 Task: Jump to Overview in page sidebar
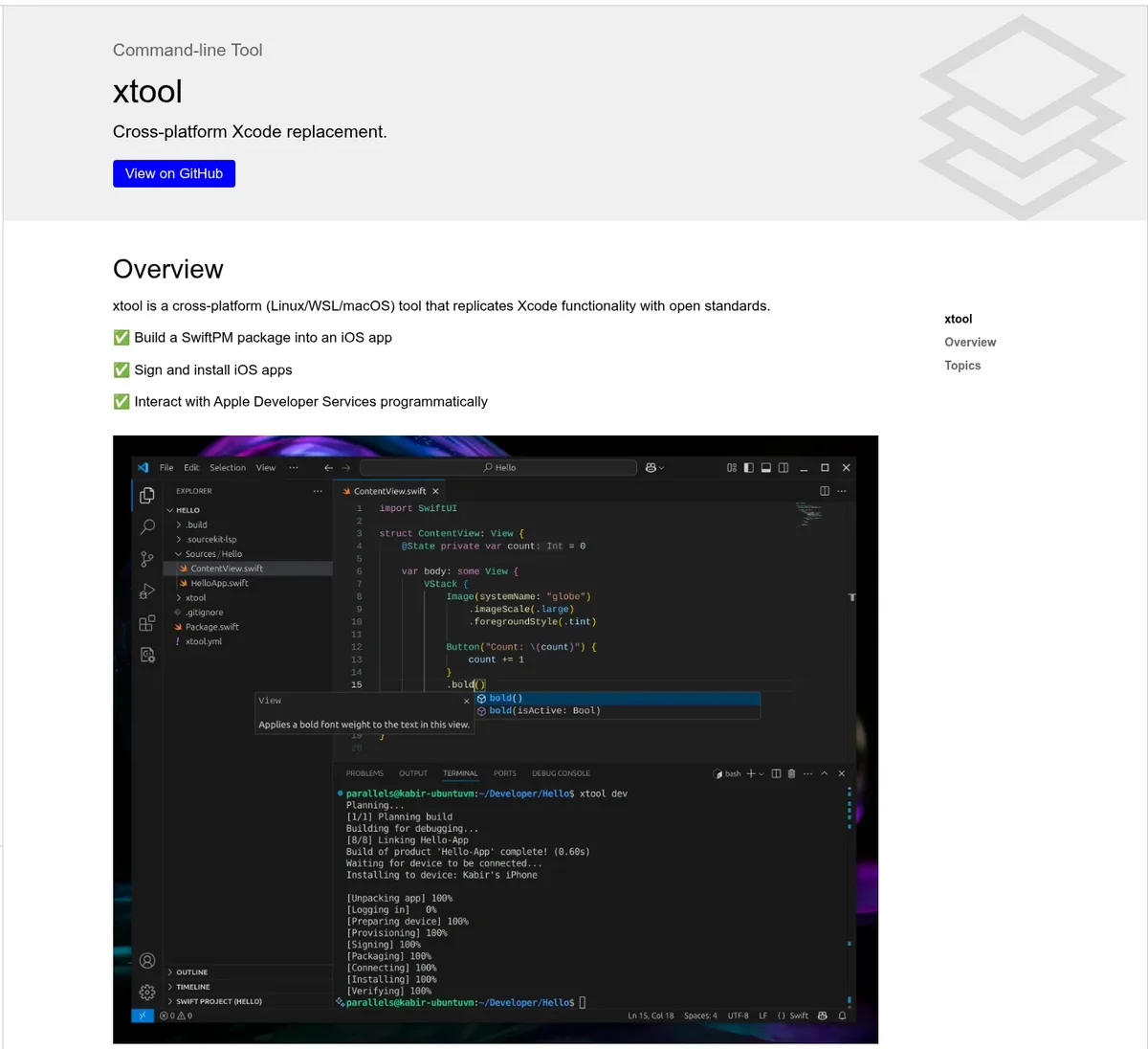[970, 342]
